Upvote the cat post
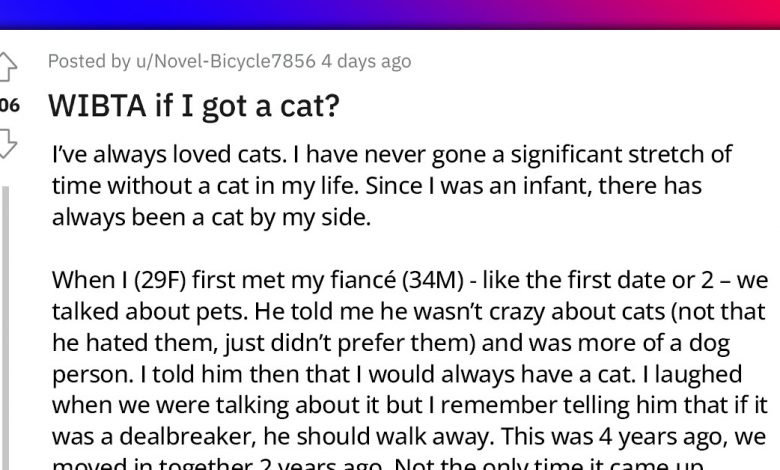This screenshot has height=470, width=780. (7, 67)
